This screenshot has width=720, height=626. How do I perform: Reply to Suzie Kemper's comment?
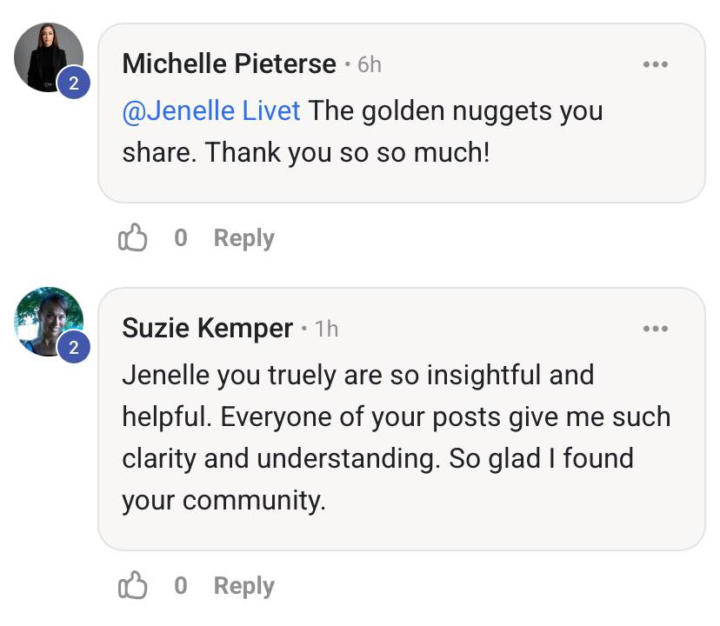coord(244,586)
